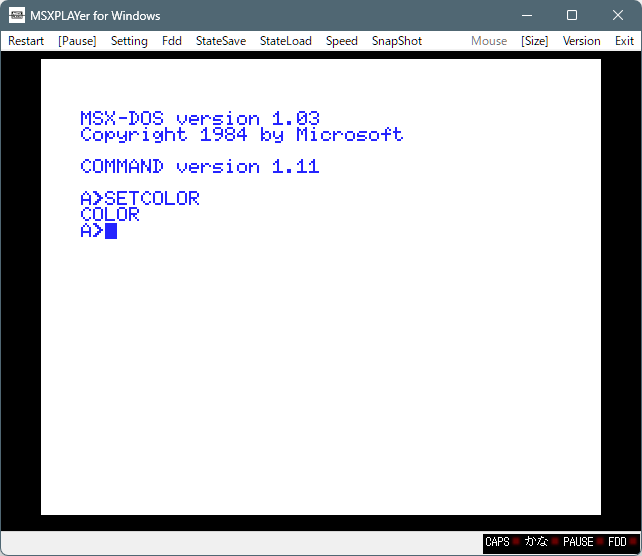The width and height of the screenshot is (642, 556).
Task: Open the Setting menu
Action: (x=129, y=41)
